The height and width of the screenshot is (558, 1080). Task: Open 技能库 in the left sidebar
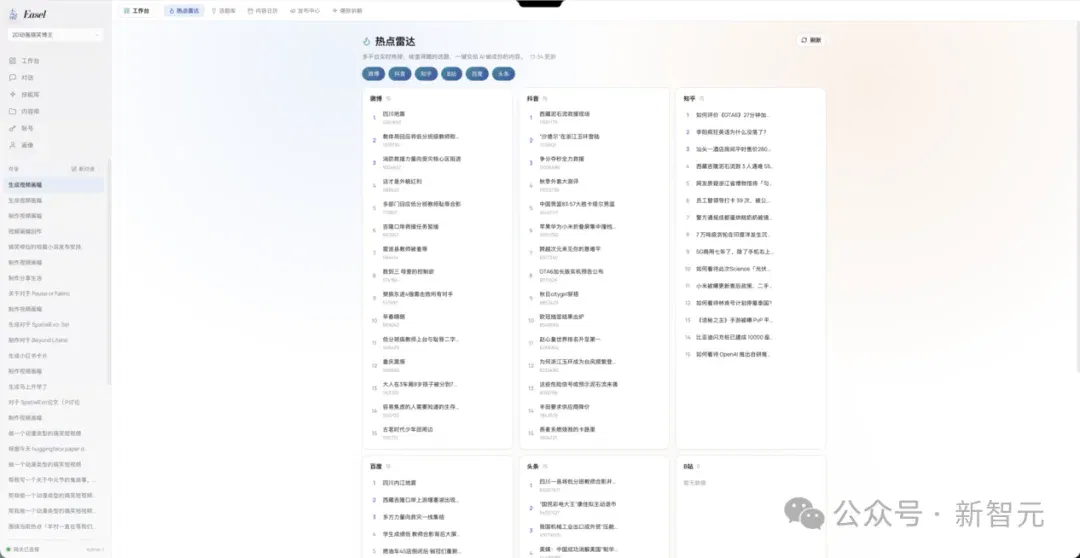pos(25,94)
